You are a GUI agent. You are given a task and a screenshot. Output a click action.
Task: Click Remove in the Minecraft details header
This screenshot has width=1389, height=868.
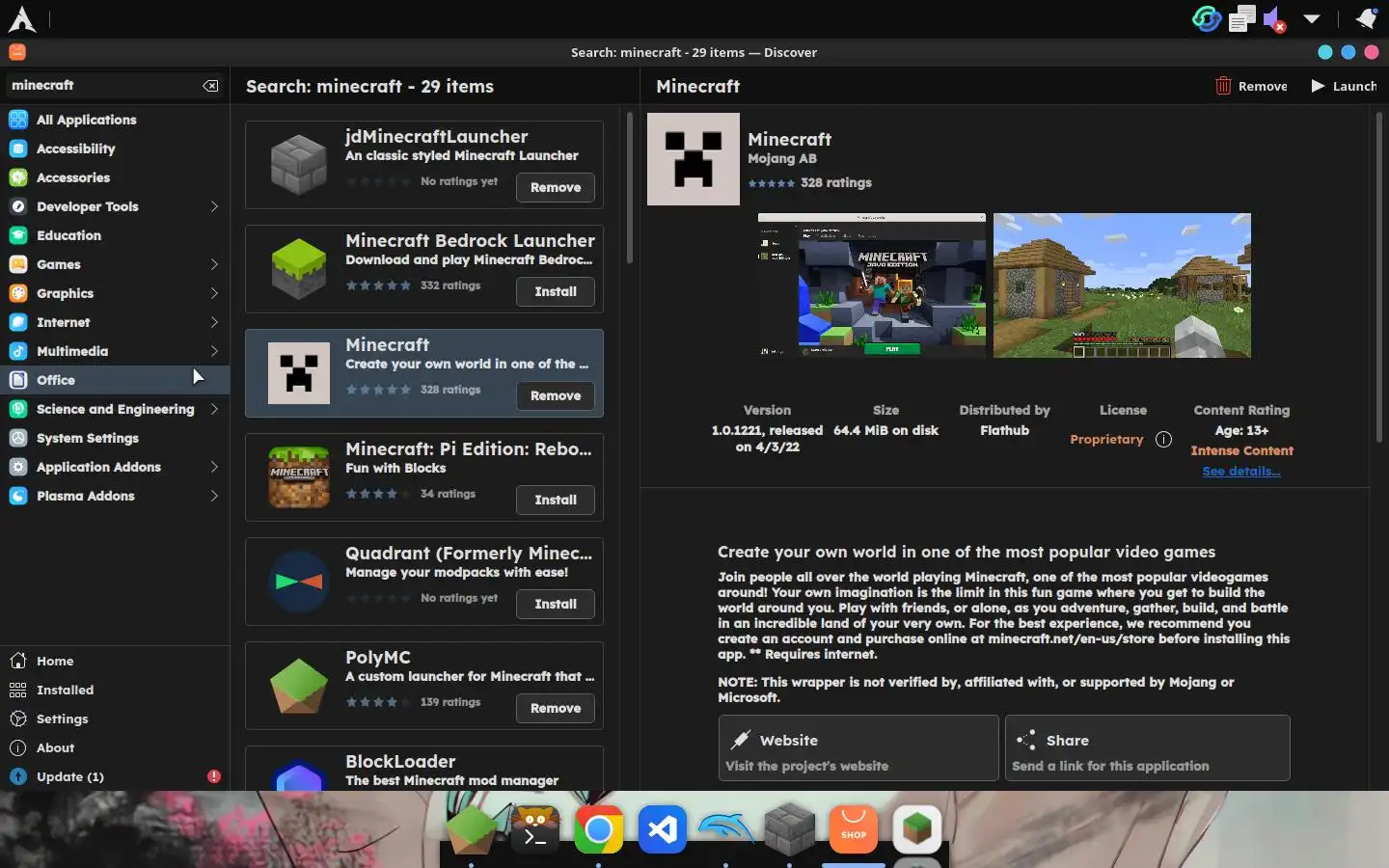pyautogui.click(x=1251, y=86)
